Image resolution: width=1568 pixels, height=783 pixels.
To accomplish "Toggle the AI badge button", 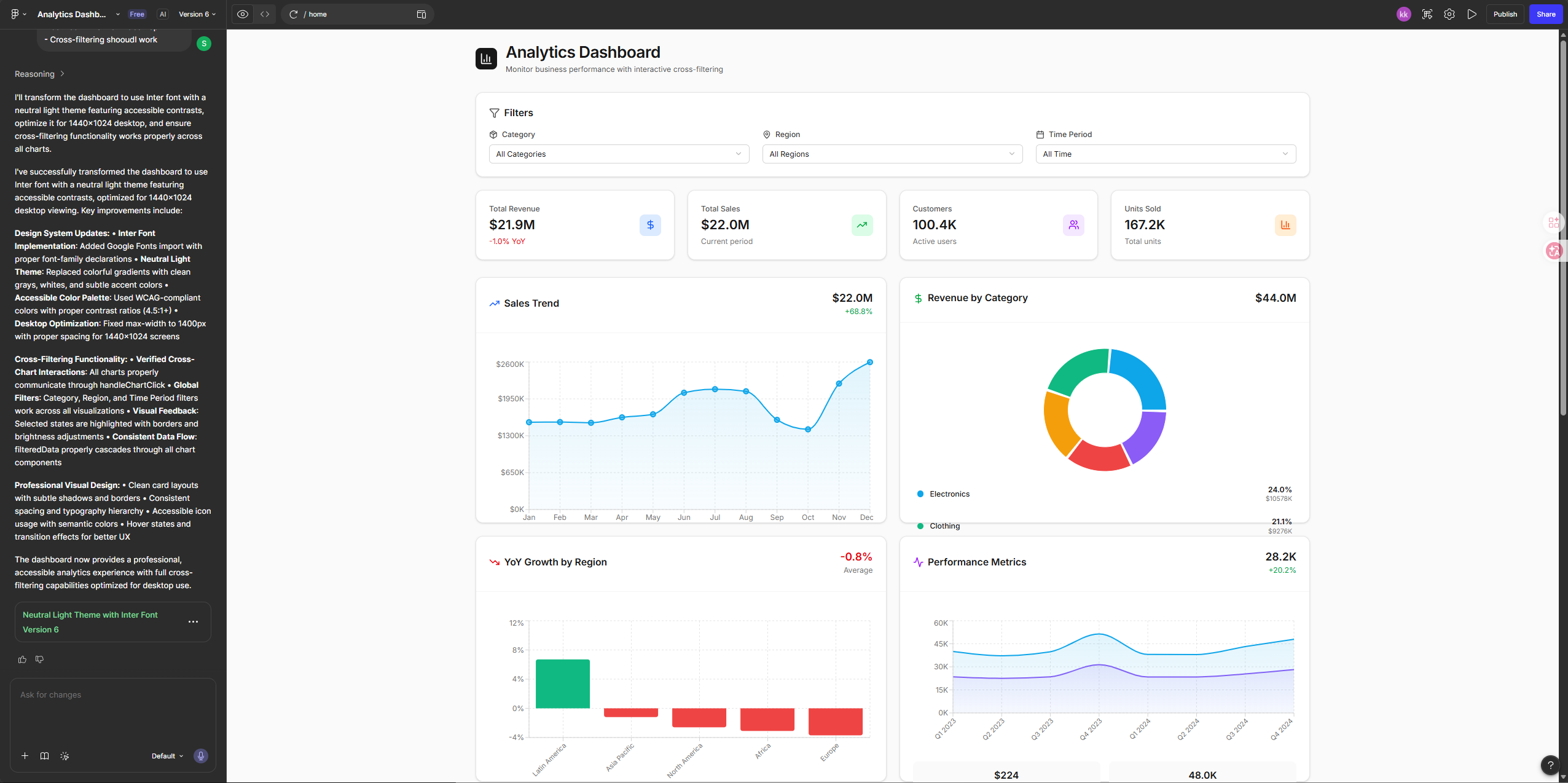I will click(162, 14).
